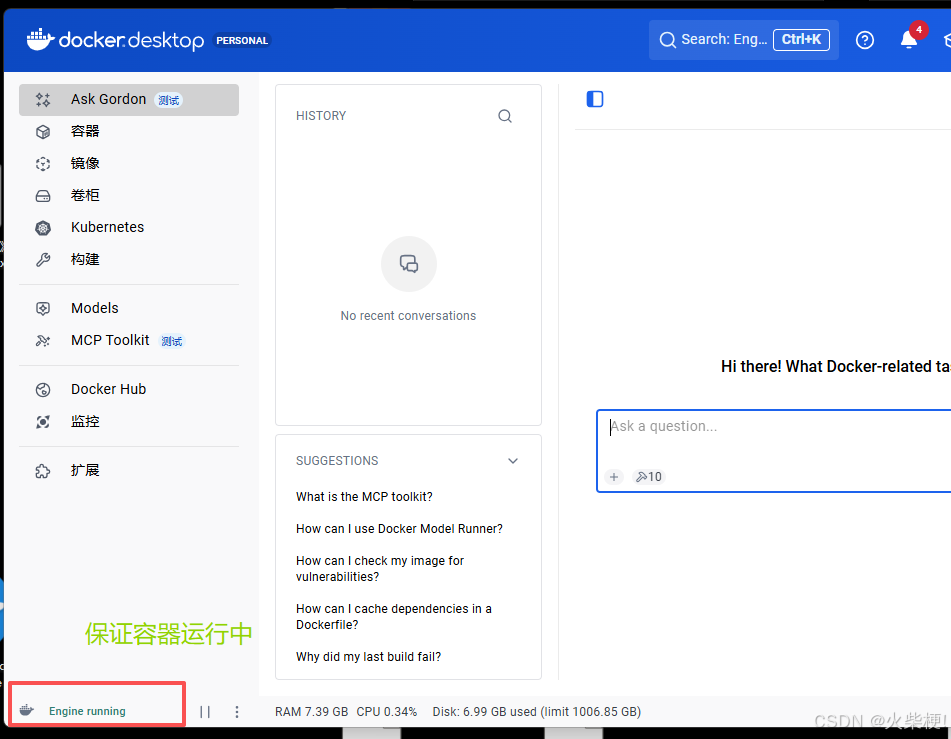Click the containers cube icon

point(43,132)
